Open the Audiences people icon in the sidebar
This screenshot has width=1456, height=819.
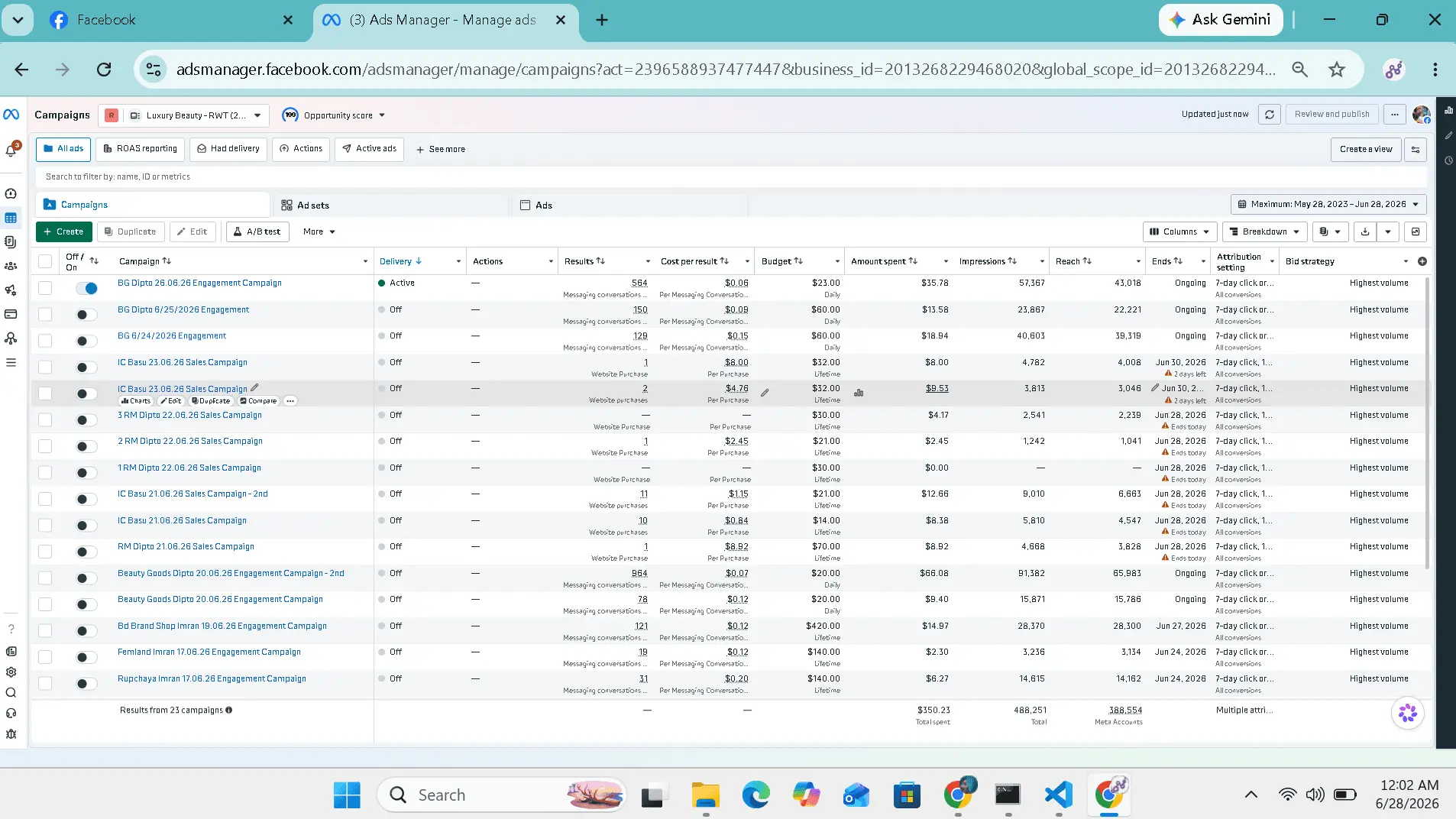[x=11, y=266]
